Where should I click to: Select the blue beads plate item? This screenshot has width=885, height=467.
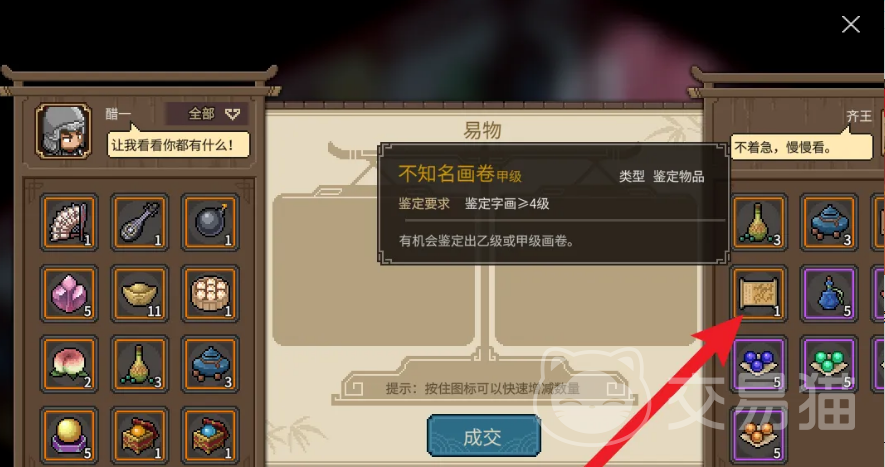759,364
